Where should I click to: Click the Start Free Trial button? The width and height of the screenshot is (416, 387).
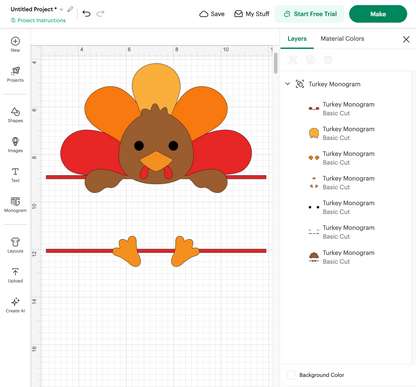pos(309,14)
